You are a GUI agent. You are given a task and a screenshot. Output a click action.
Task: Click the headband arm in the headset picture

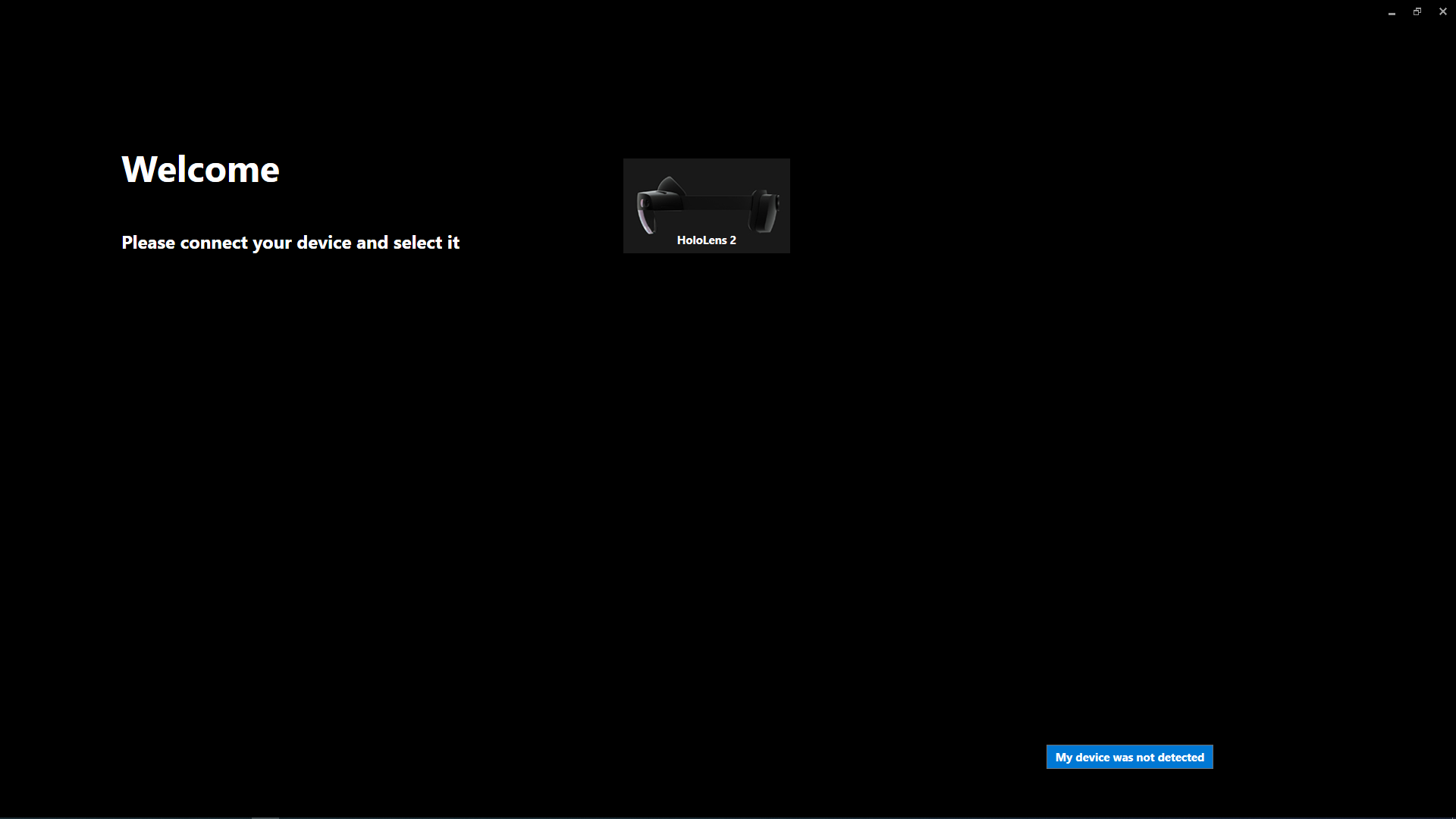tap(717, 202)
